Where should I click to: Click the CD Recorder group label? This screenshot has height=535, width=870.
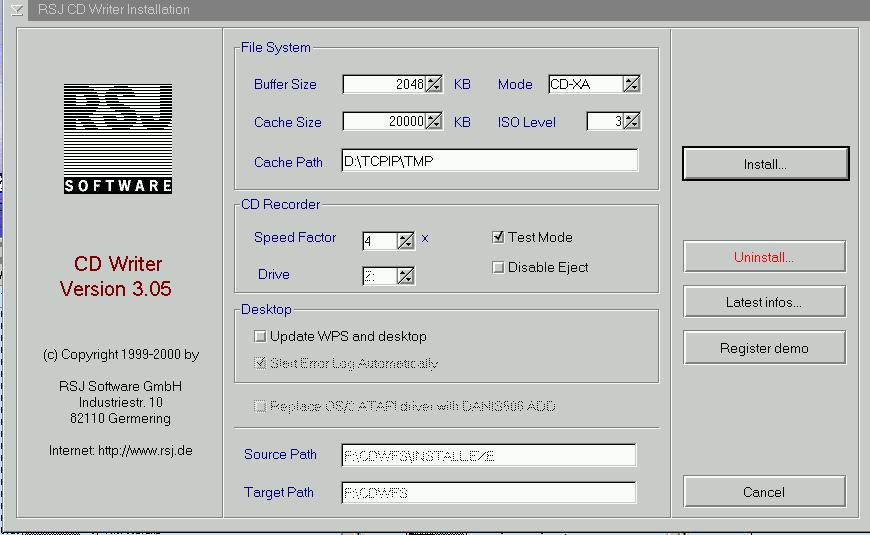280,204
